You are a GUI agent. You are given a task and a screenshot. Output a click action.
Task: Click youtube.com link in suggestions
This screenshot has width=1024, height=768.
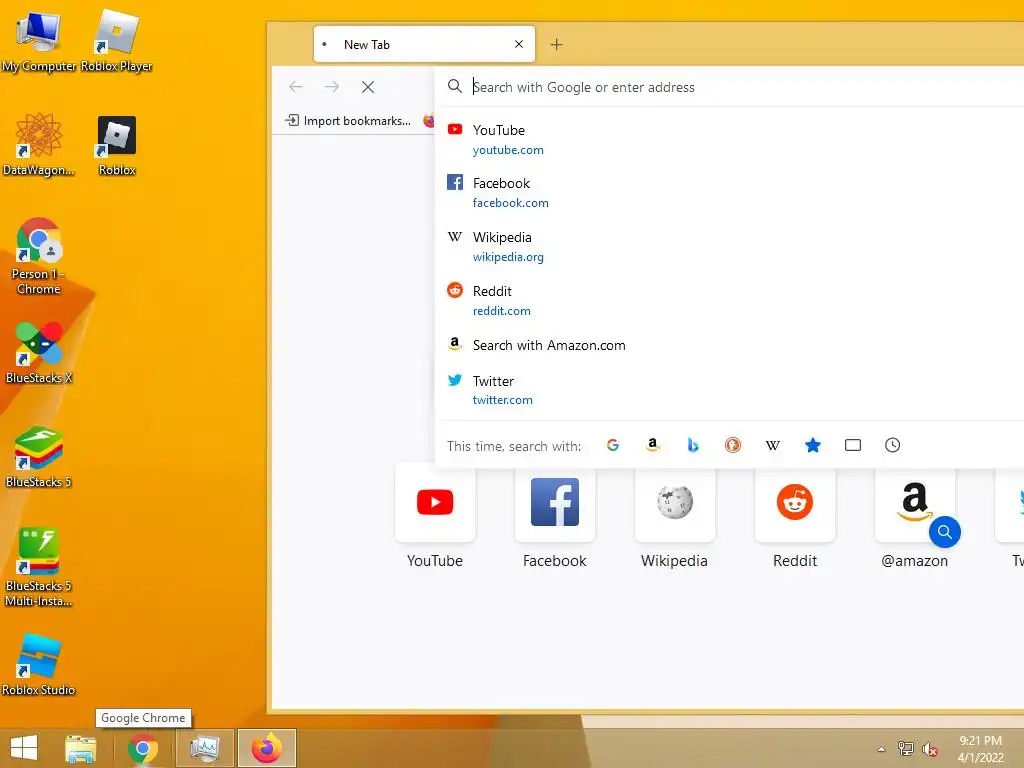pos(508,150)
